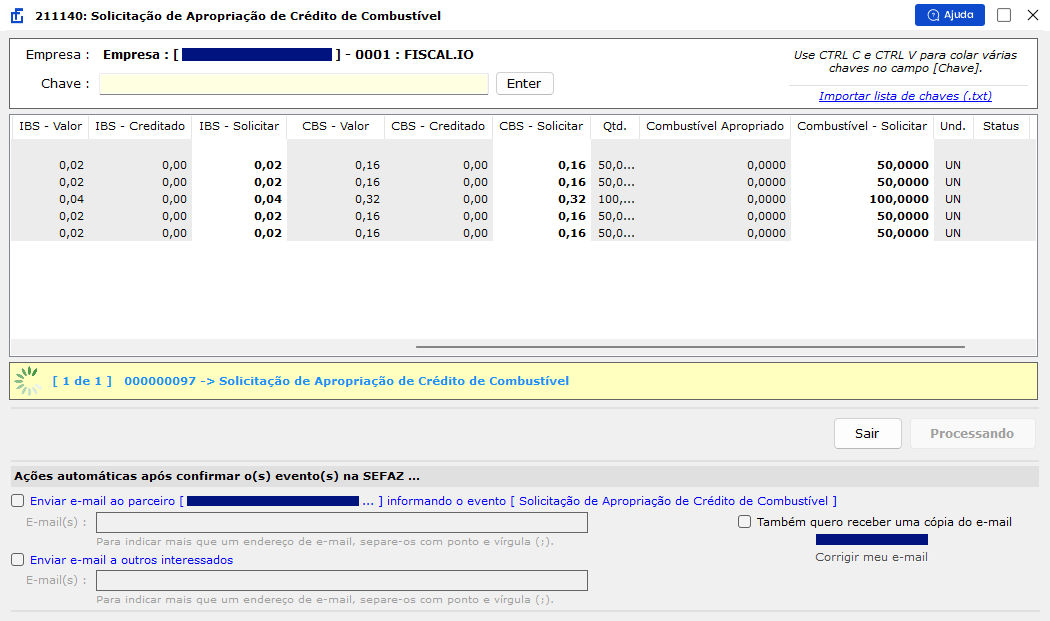The image size is (1050, 621).
Task: Click the outros interessados E-mail(s) field
Action: click(342, 580)
